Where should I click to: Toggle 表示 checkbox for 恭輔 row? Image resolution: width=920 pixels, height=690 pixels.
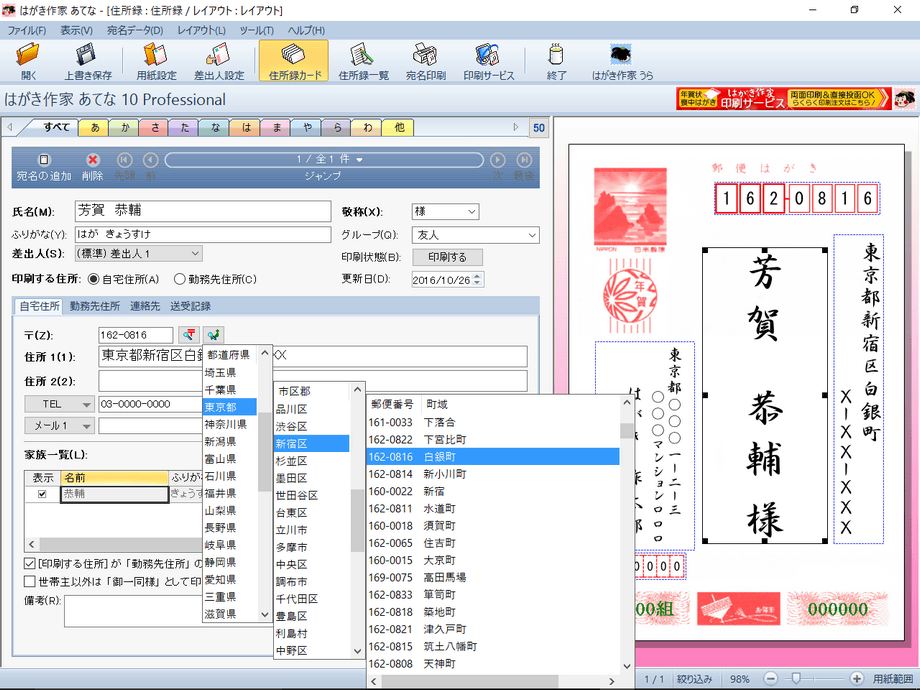click(x=42, y=494)
